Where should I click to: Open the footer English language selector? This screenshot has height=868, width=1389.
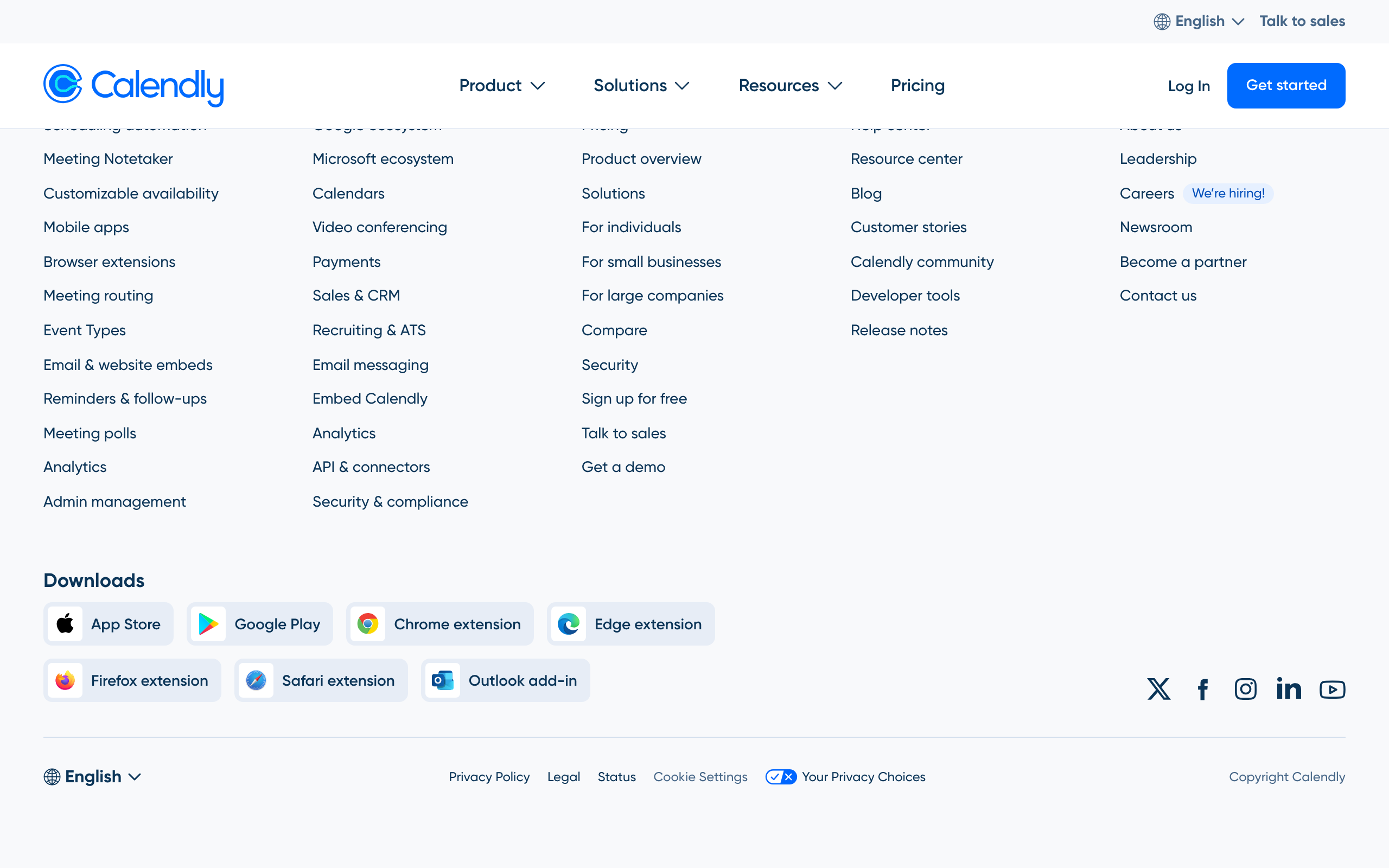tap(92, 777)
